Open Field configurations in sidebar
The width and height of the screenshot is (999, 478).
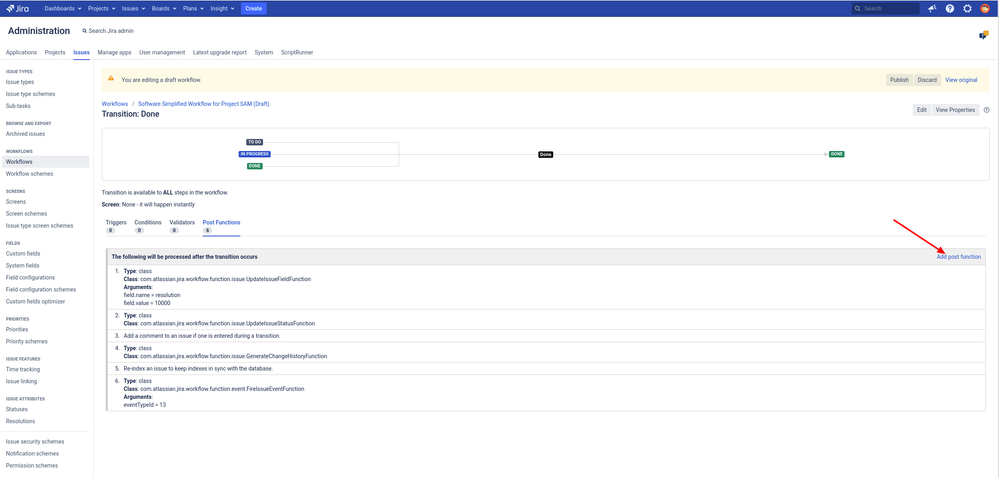(x=30, y=278)
